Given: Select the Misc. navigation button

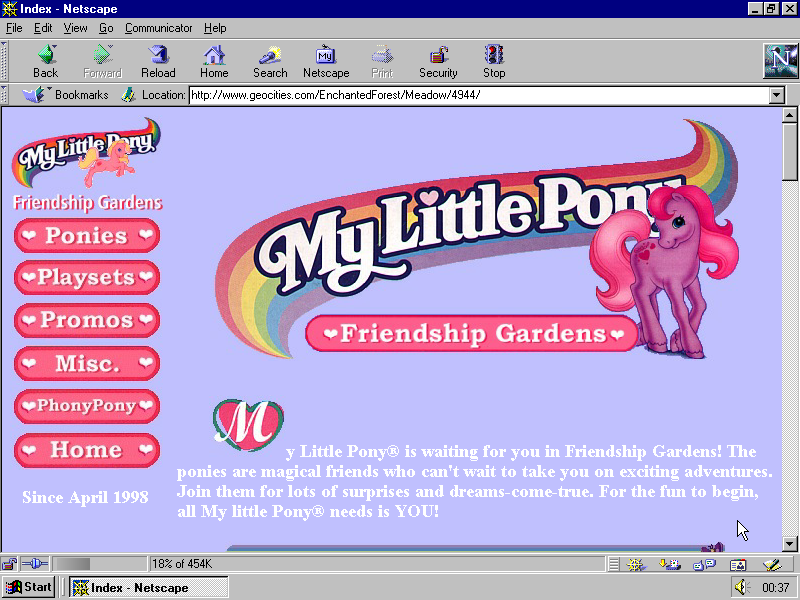Looking at the screenshot, I should (87, 363).
